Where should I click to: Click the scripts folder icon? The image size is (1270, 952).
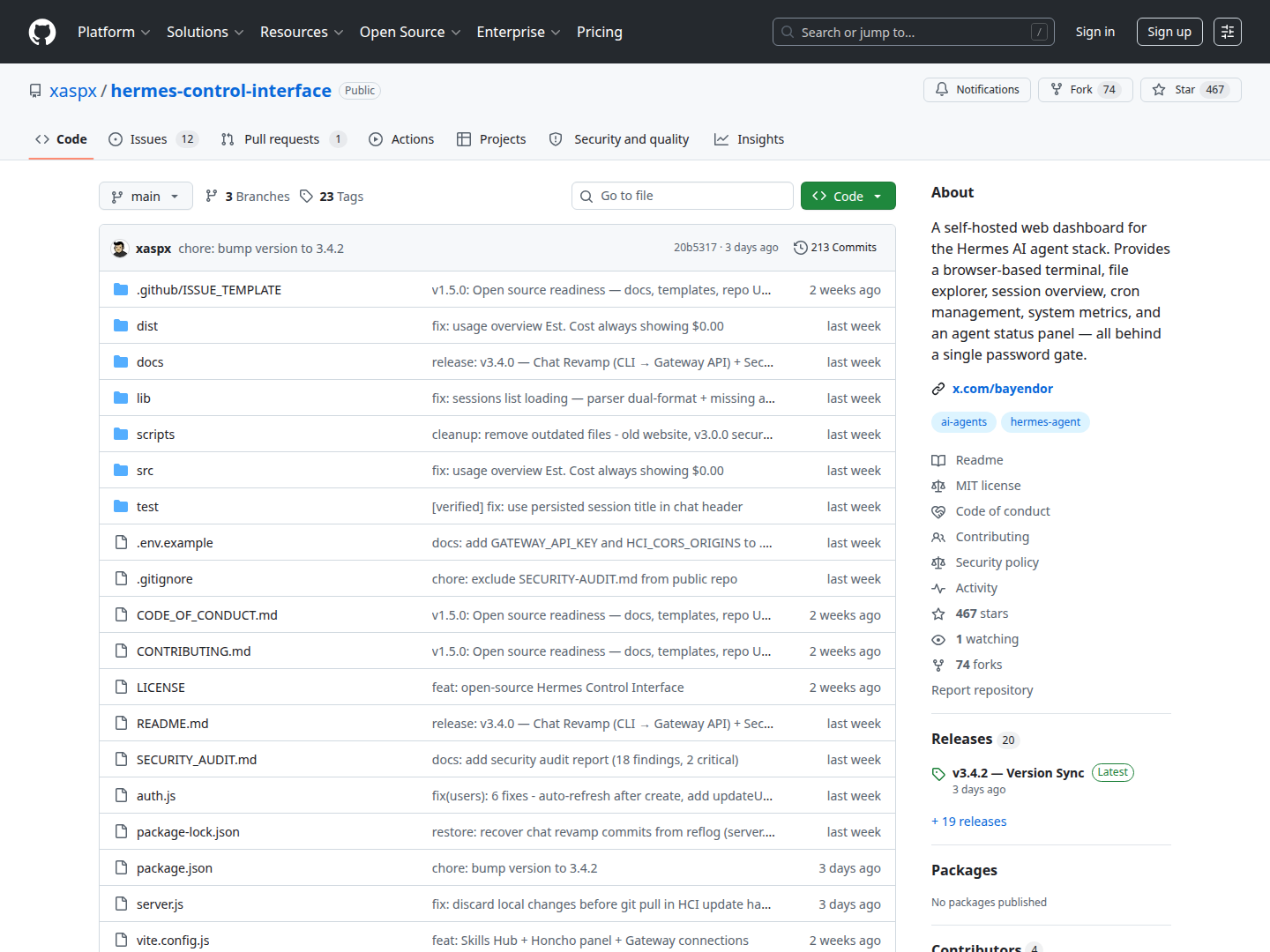[121, 435]
